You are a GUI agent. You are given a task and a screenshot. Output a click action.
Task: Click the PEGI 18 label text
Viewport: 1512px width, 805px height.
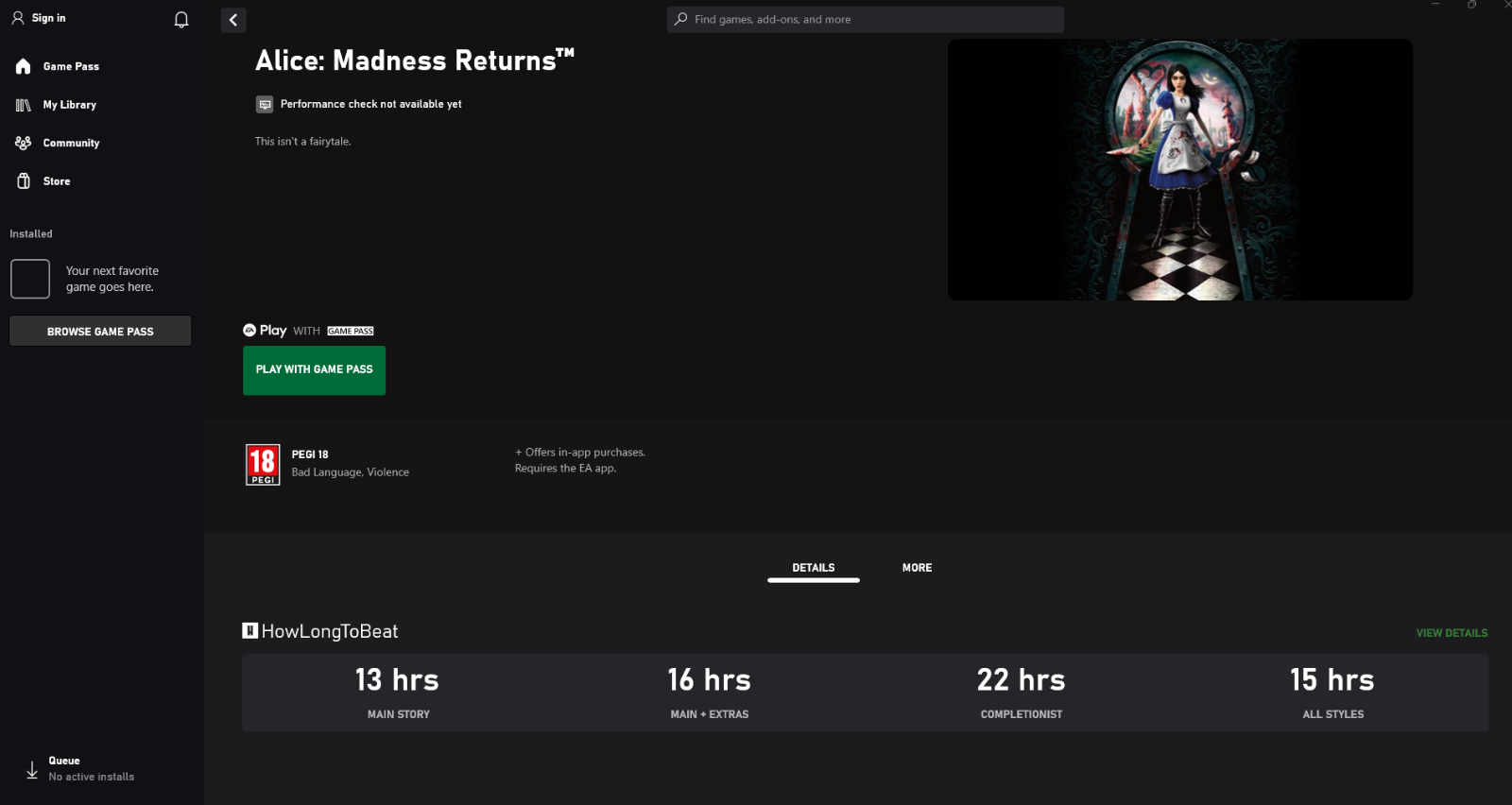click(310, 454)
